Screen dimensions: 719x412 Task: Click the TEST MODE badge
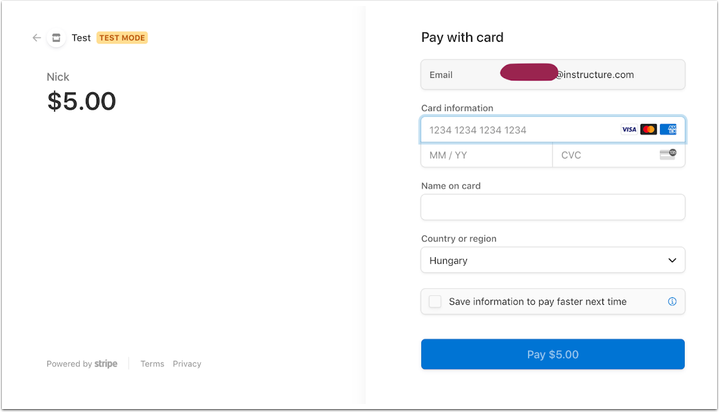click(x=122, y=38)
